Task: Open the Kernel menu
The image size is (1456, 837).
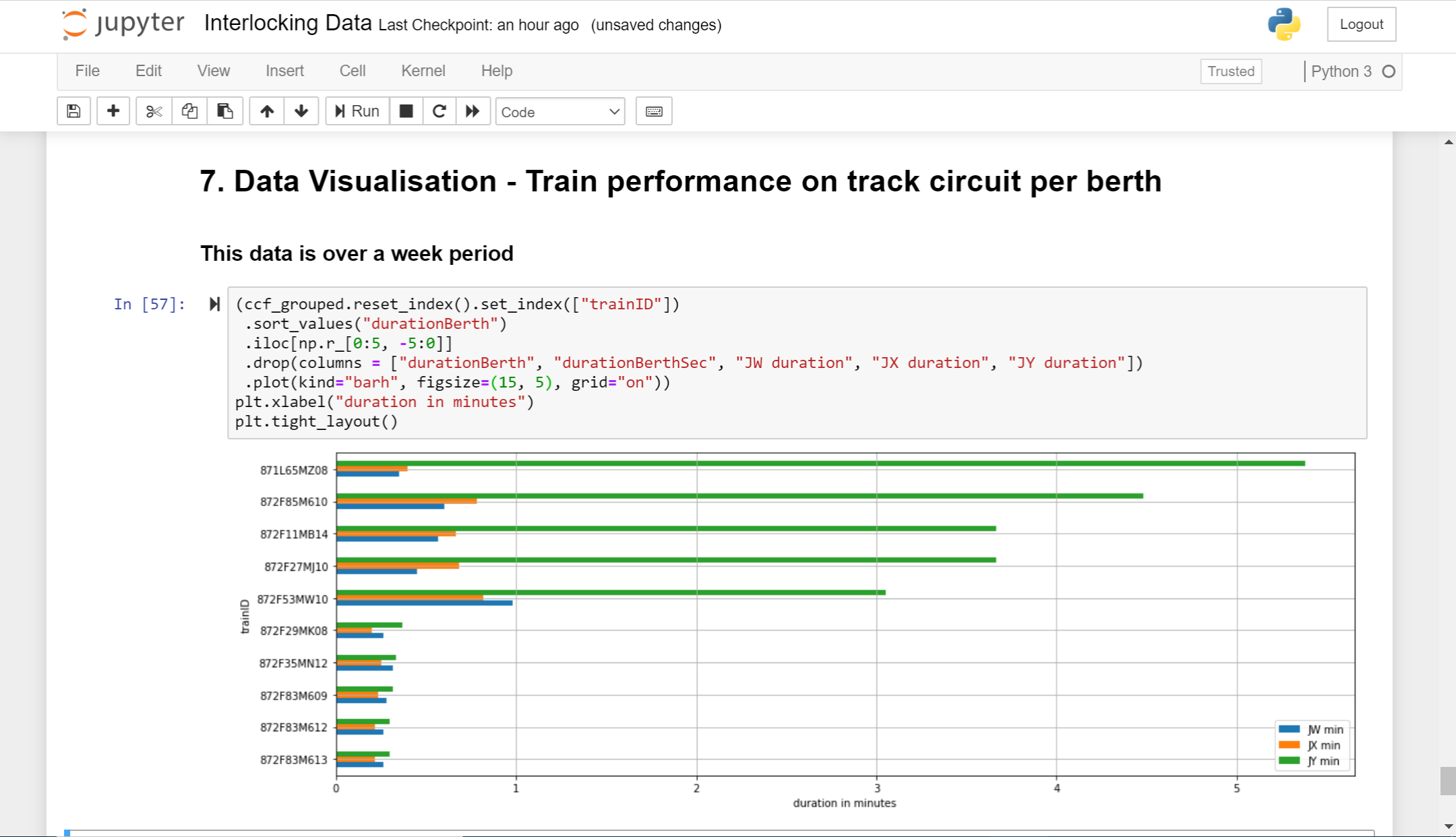Action: pos(423,71)
